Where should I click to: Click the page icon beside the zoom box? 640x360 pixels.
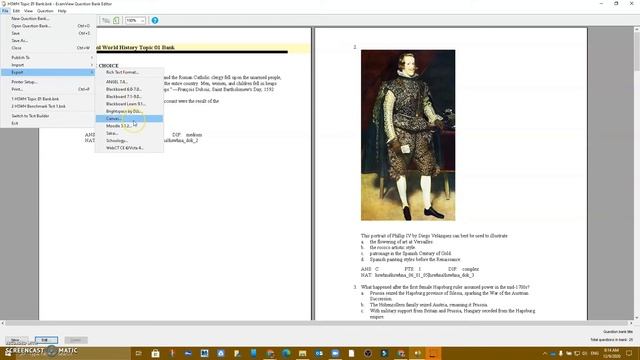pyautogui.click(x=116, y=20)
